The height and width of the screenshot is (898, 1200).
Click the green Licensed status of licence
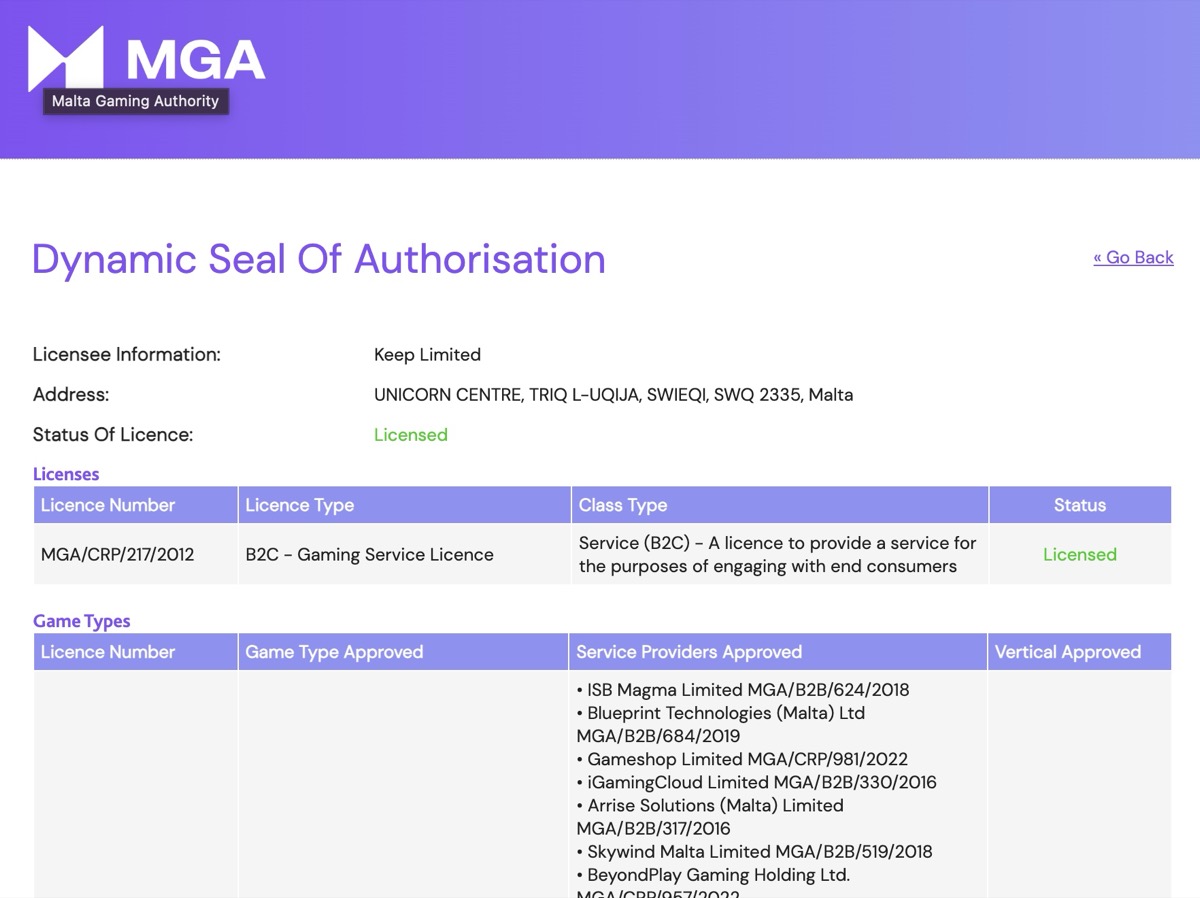coord(410,434)
